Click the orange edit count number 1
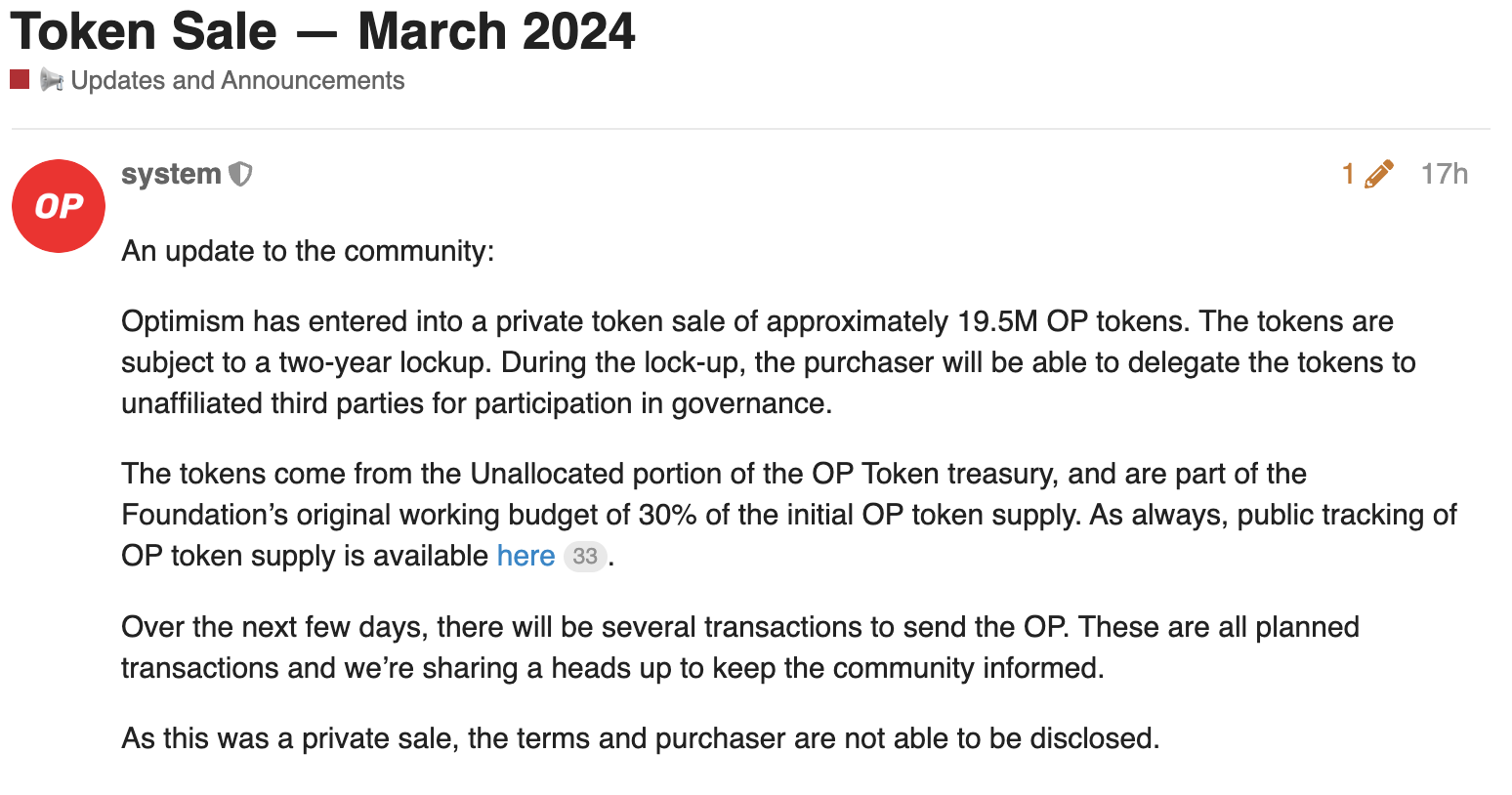Image resolution: width=1512 pixels, height=795 pixels. click(1348, 174)
